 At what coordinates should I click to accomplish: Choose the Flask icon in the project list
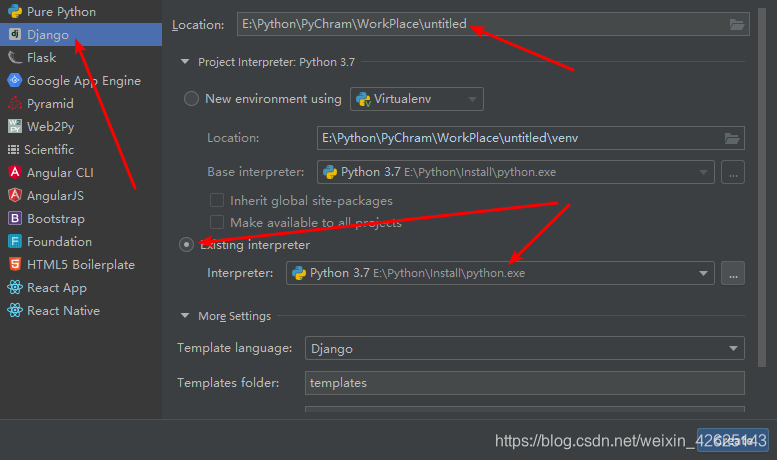pyautogui.click(x=15, y=58)
